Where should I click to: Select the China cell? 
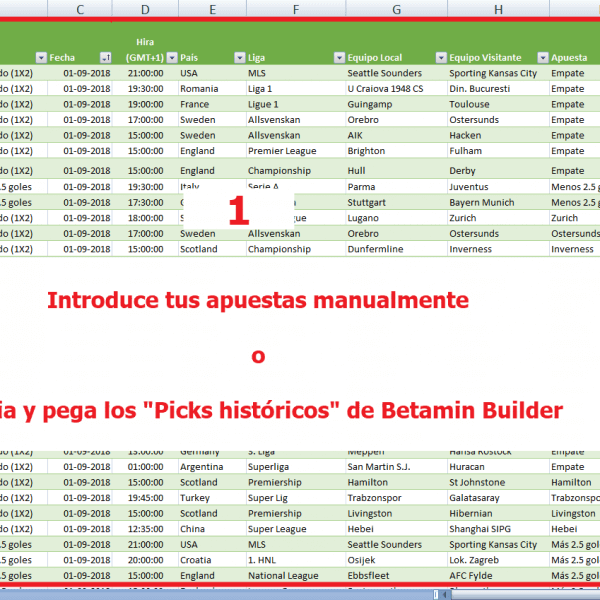[x=212, y=529]
